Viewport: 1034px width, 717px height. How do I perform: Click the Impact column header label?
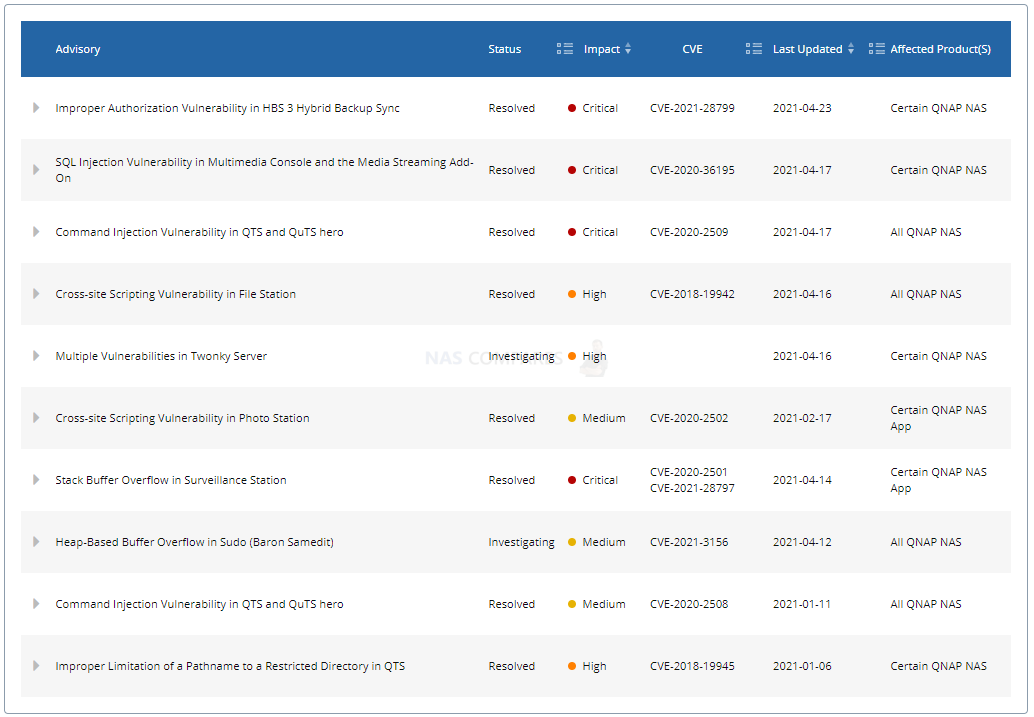click(601, 49)
